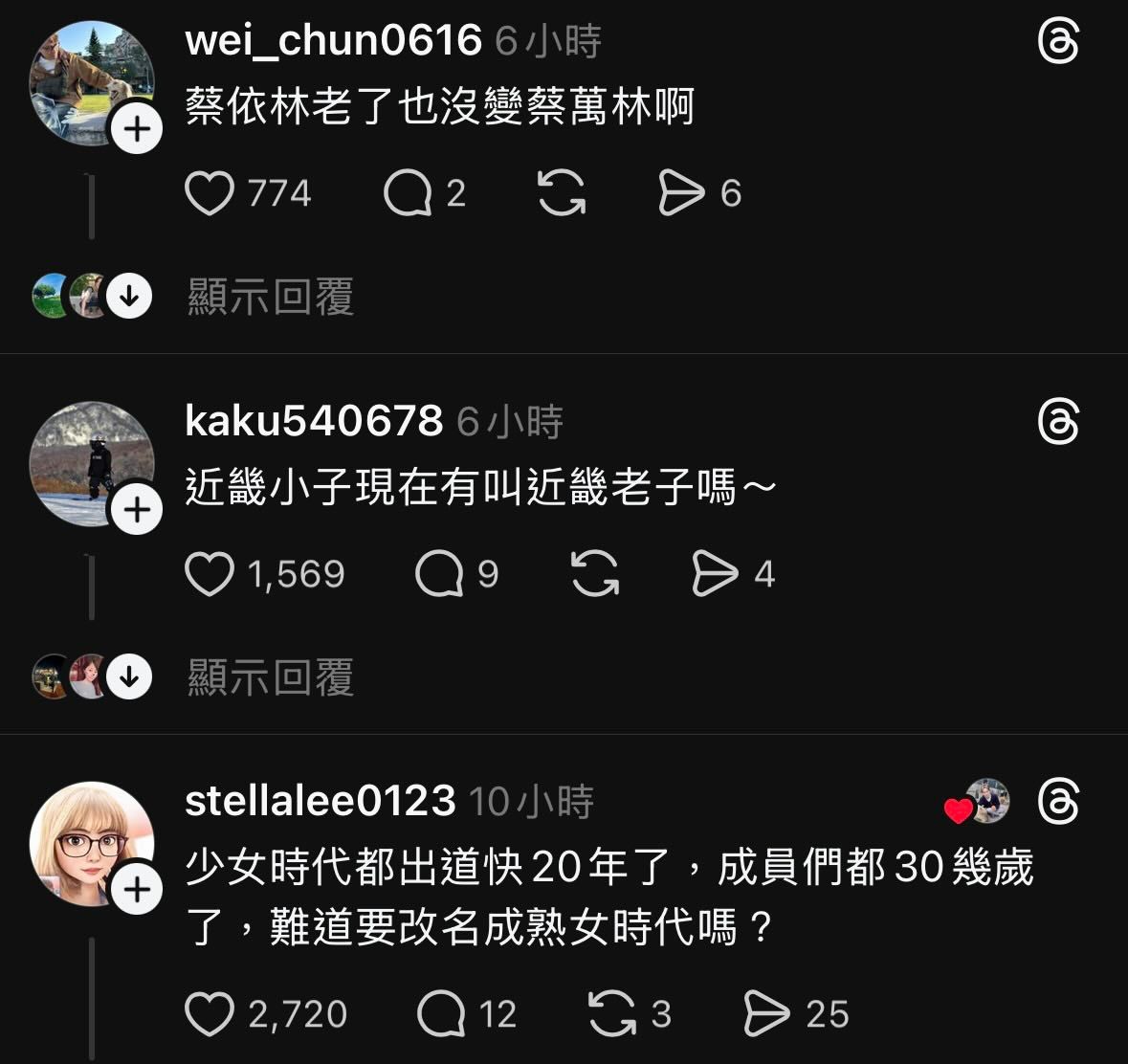Expand replies under wei_chun0616's comment
Viewport: 1128px width, 1064px height.
(271, 297)
